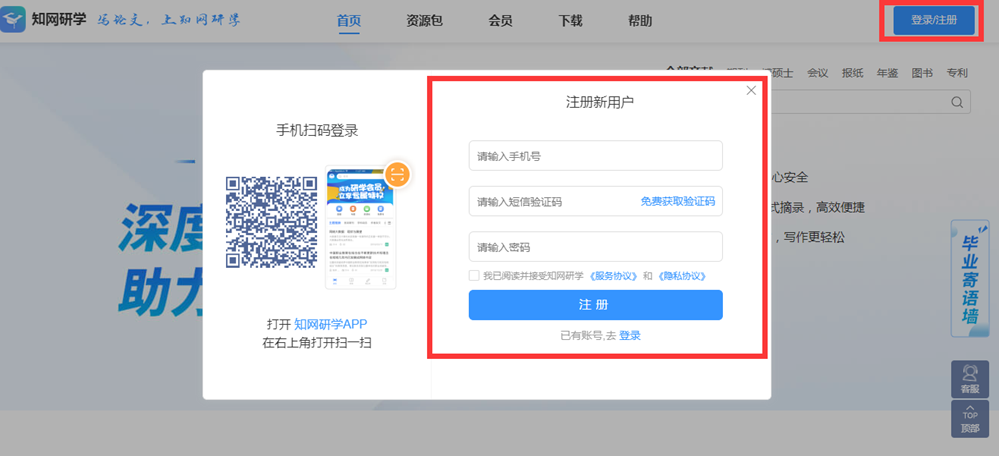This screenshot has height=456, width=999.
Task: Open the 毕业寄语墙 side banner
Action: click(x=970, y=278)
